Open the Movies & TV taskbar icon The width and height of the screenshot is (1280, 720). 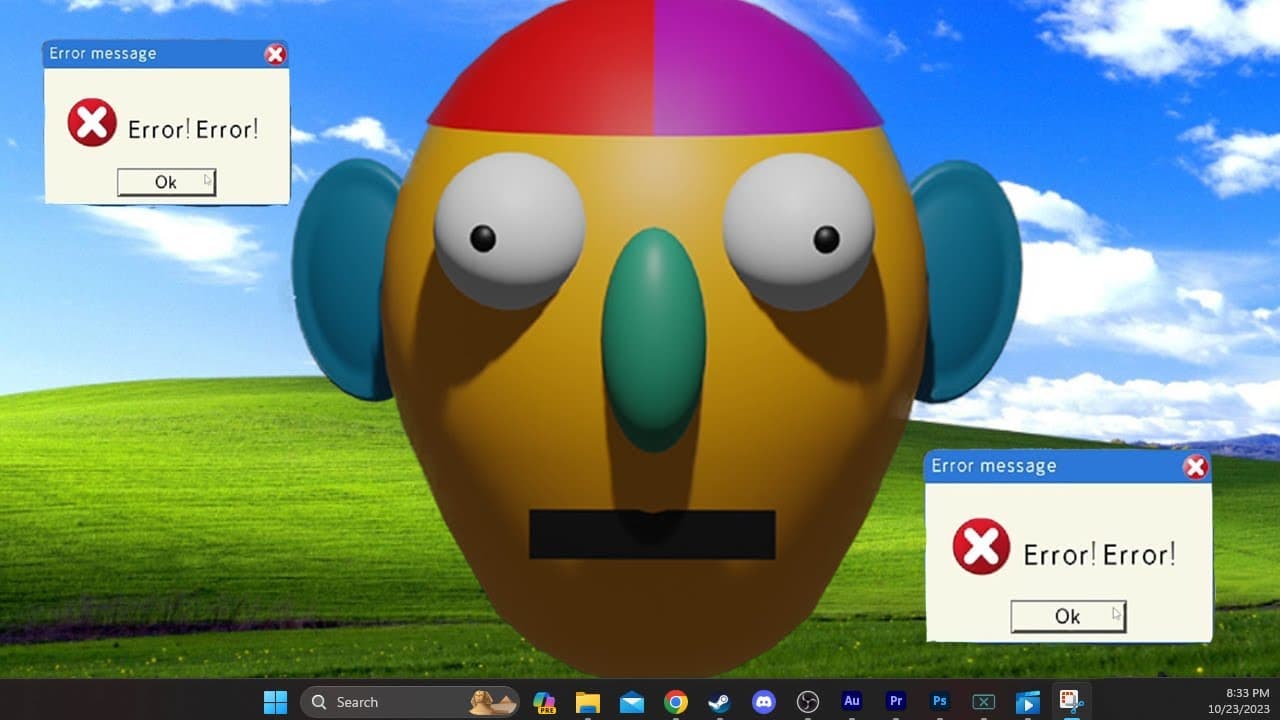point(1027,702)
